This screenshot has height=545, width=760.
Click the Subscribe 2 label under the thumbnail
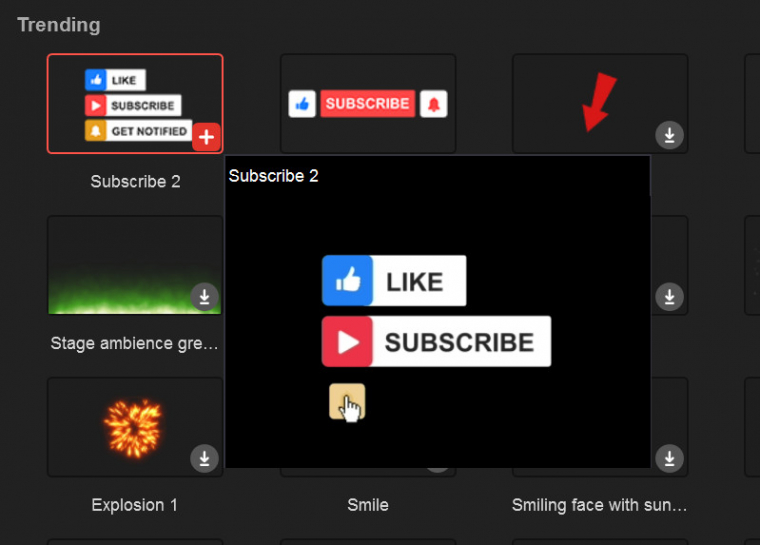[x=135, y=182]
